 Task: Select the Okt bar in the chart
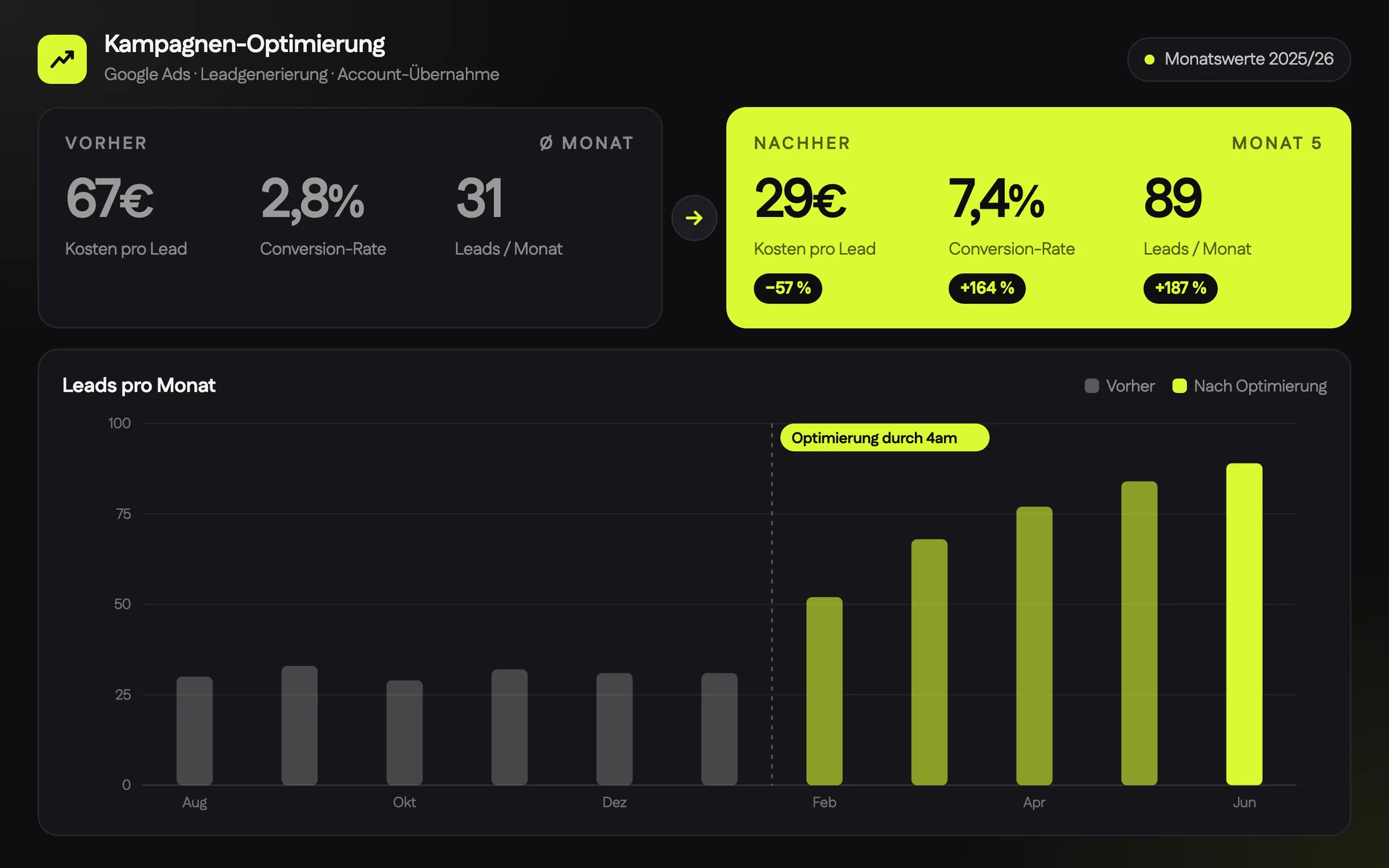(405, 733)
